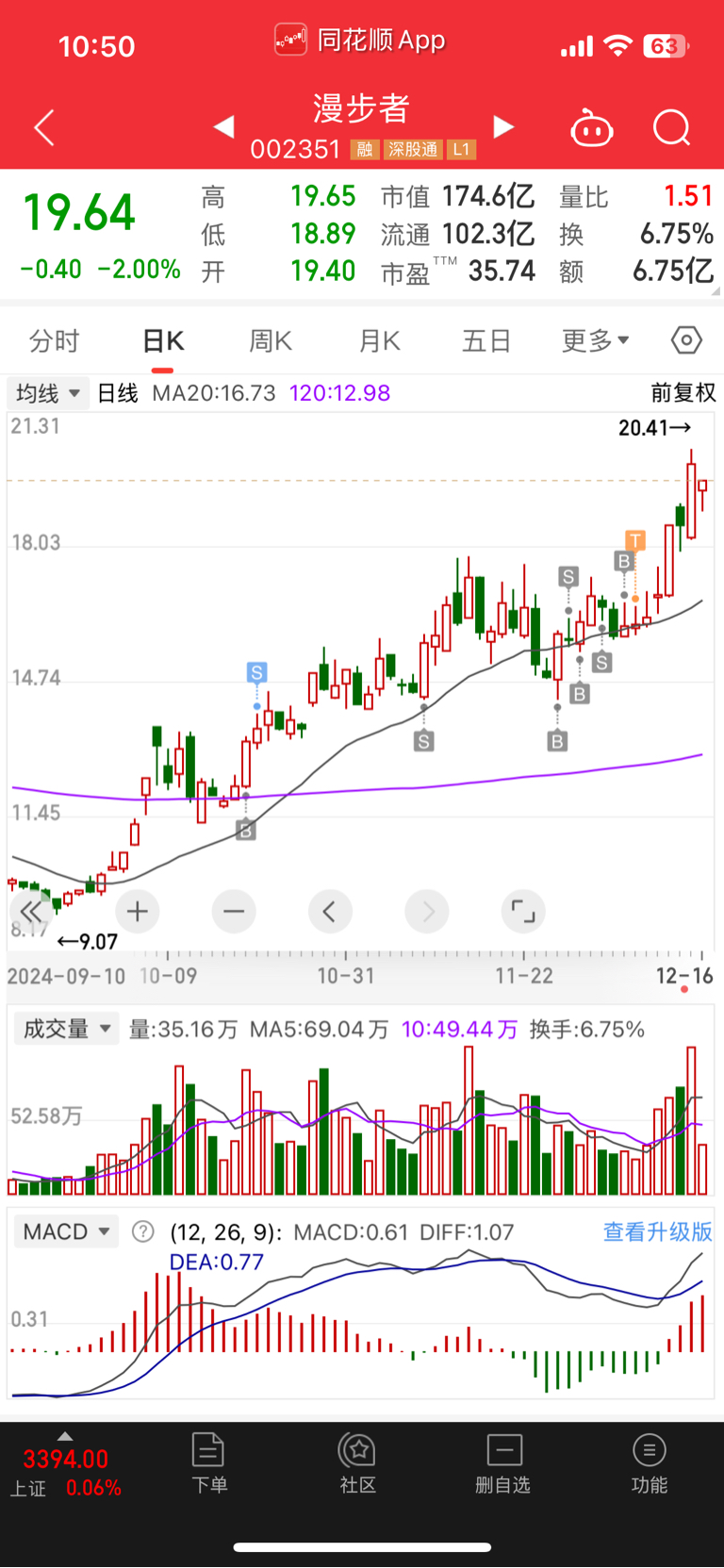
Task: Move chart left with the chevron button
Action: [330, 912]
